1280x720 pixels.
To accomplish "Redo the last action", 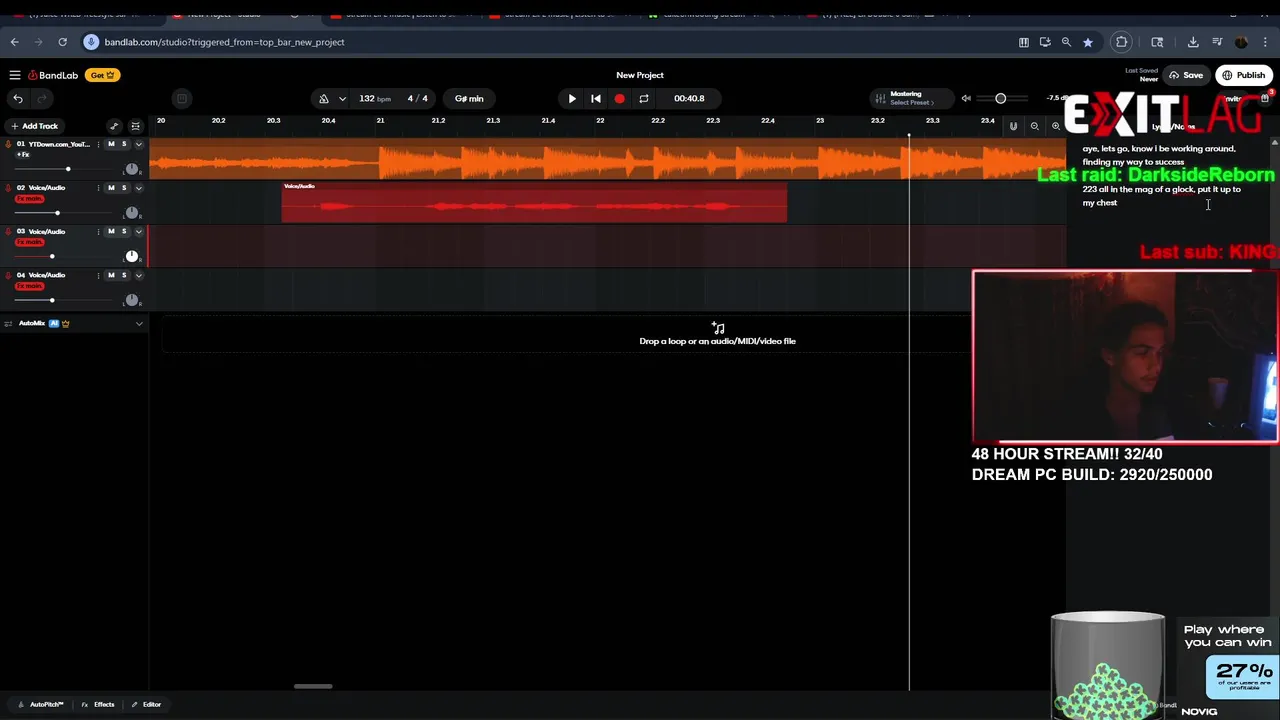I will [42, 98].
